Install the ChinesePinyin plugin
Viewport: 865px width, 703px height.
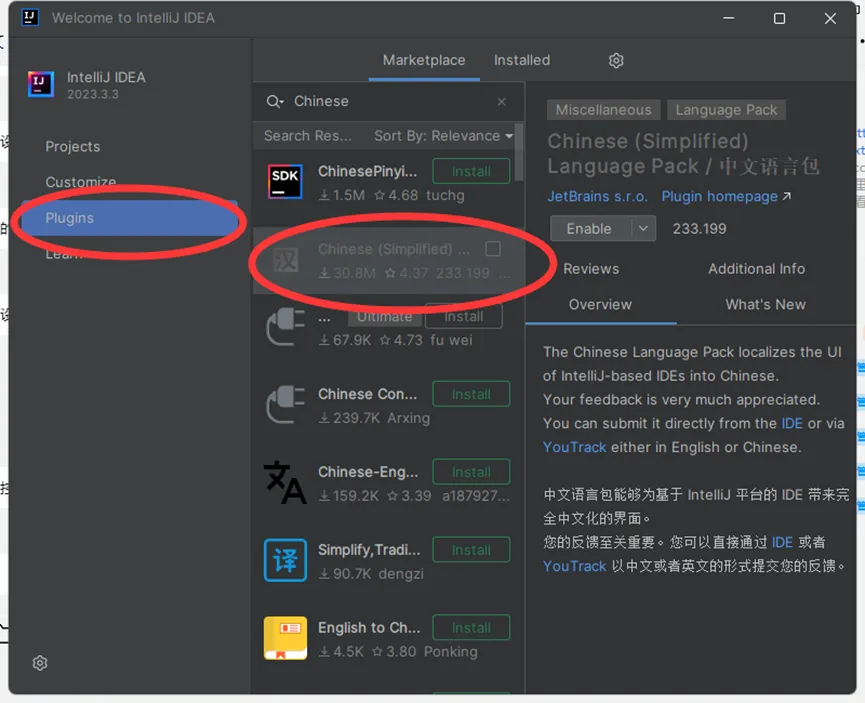[x=471, y=171]
